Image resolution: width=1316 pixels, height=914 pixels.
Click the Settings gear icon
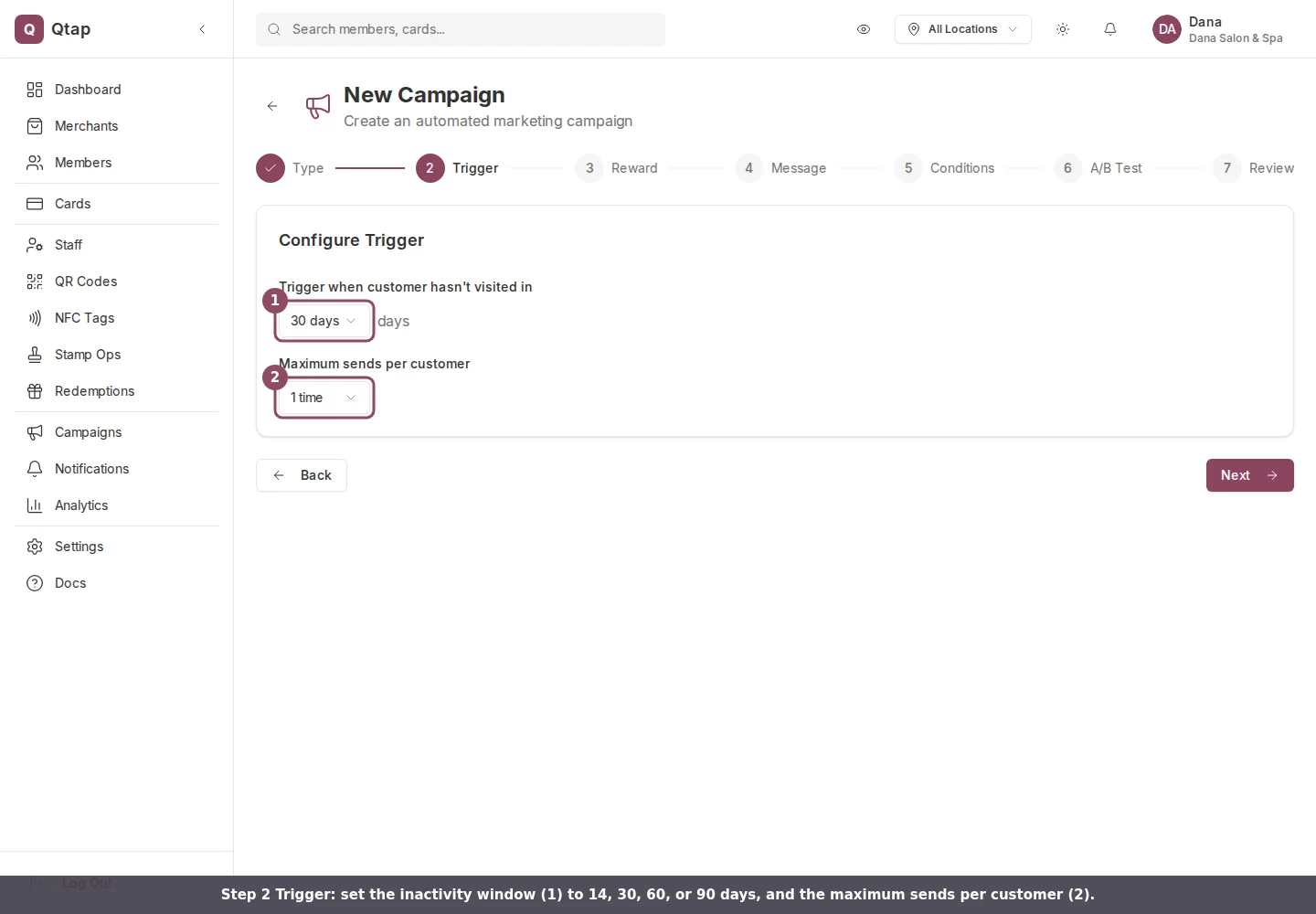35,547
